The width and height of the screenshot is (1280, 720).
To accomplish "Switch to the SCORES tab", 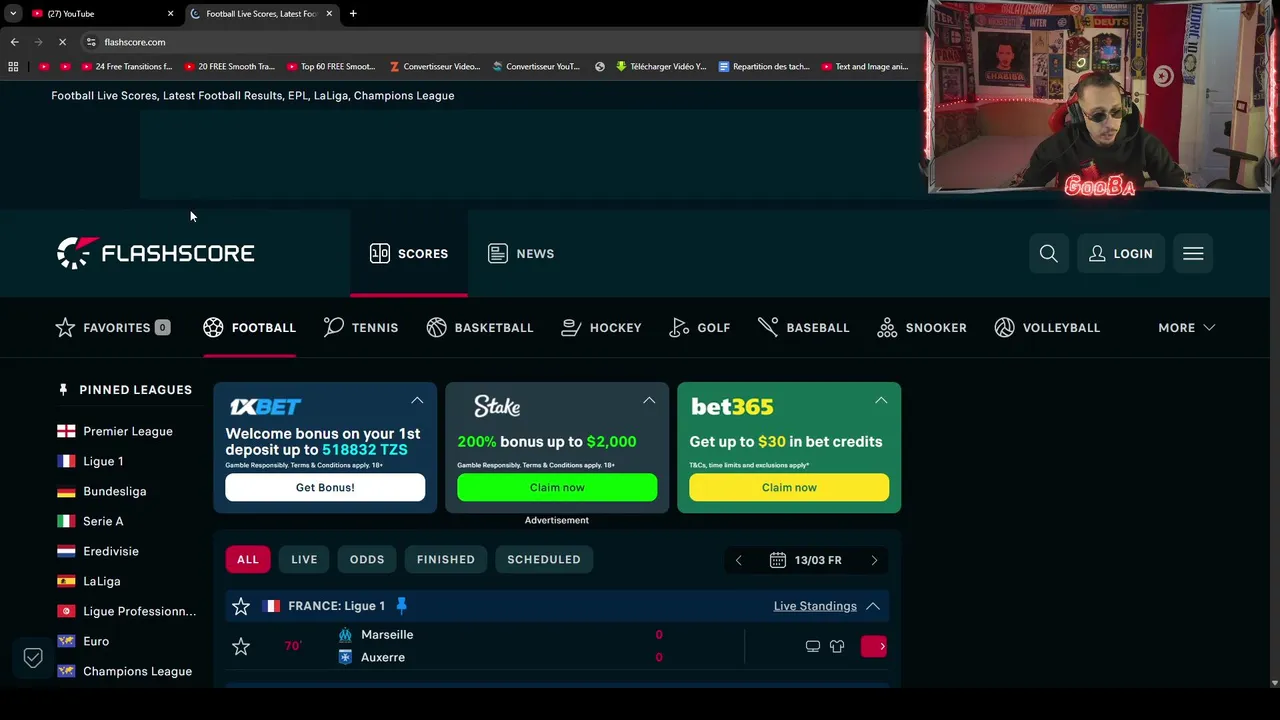I will 409,254.
